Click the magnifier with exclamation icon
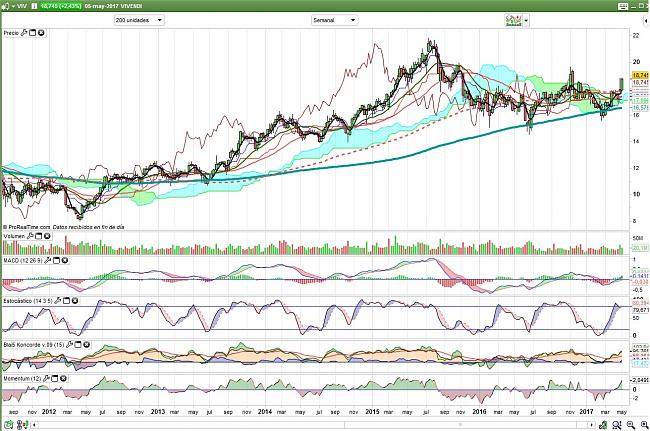The width and height of the screenshot is (650, 431). (617, 425)
